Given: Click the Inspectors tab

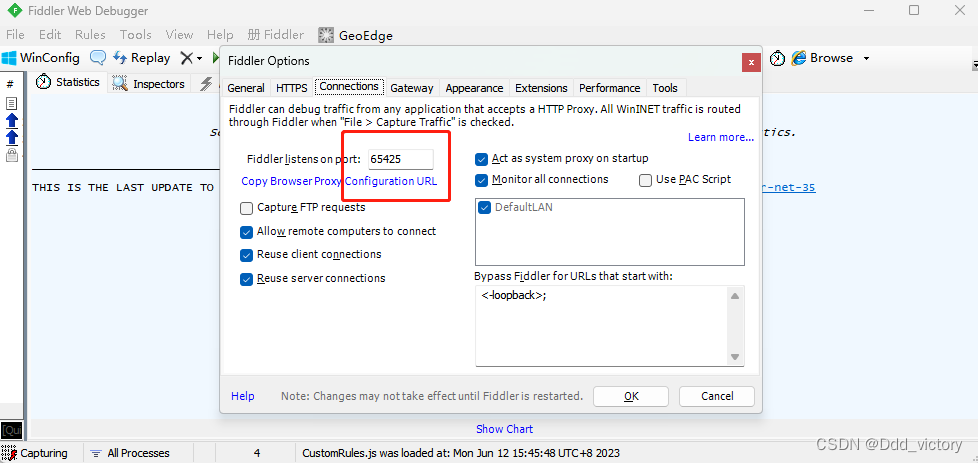Looking at the screenshot, I should [x=149, y=84].
